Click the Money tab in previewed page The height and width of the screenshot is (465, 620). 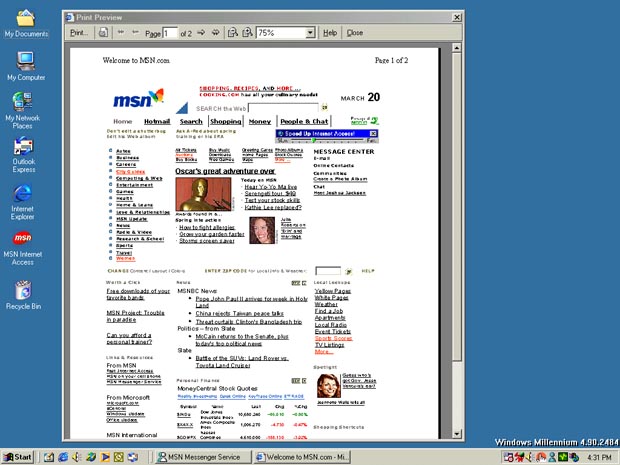pyautogui.click(x=260, y=121)
